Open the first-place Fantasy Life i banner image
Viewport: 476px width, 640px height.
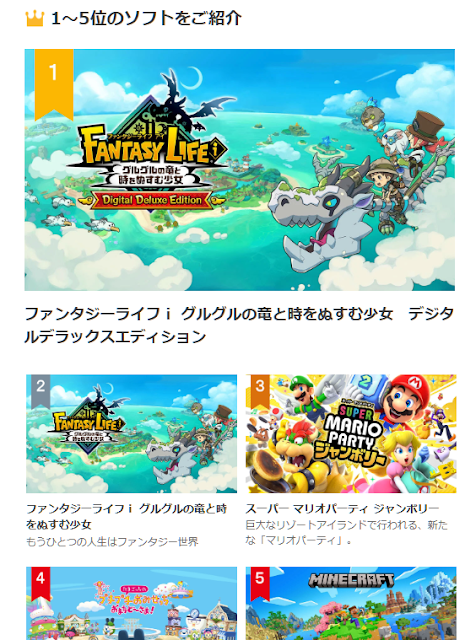click(x=240, y=170)
